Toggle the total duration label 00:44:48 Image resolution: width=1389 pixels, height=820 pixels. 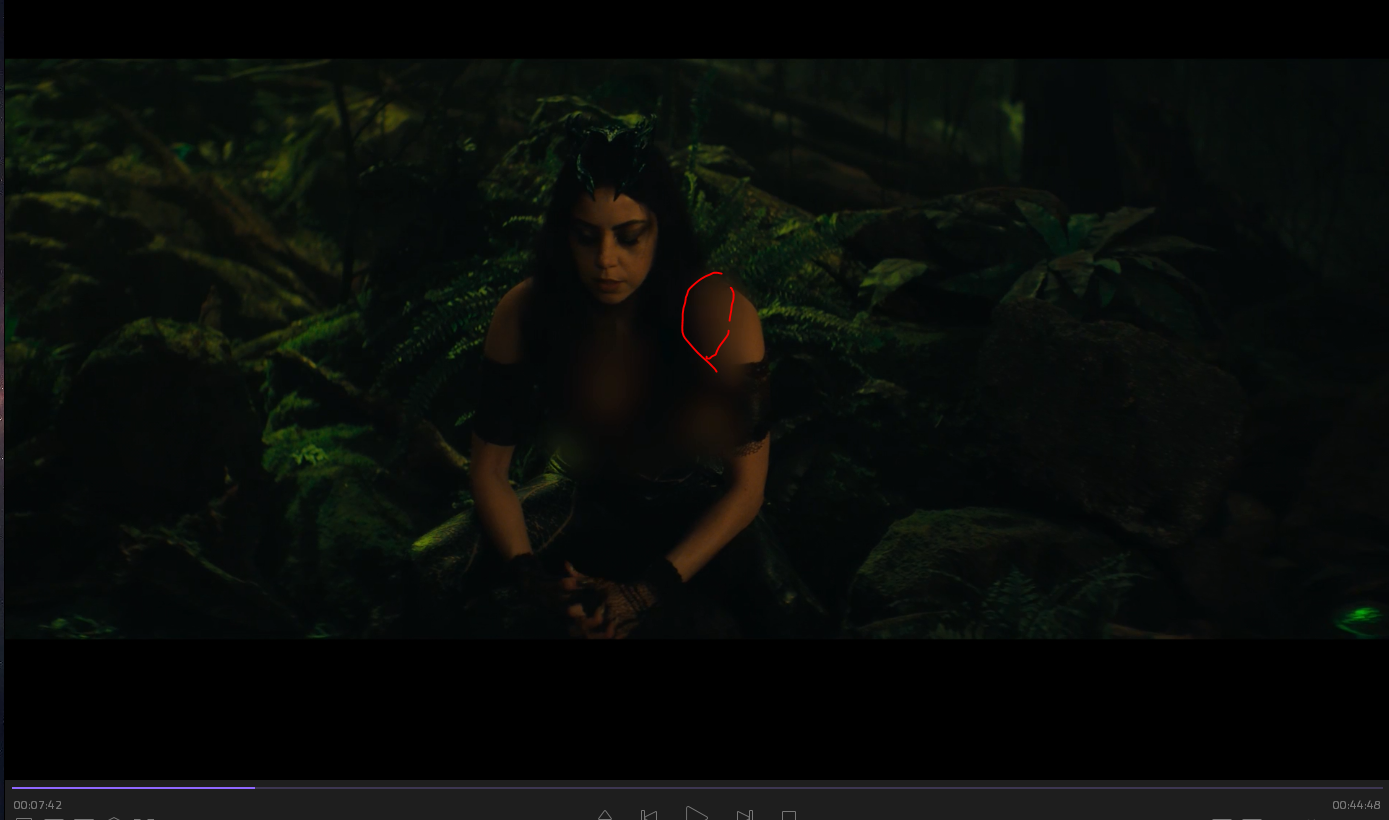tap(1356, 805)
